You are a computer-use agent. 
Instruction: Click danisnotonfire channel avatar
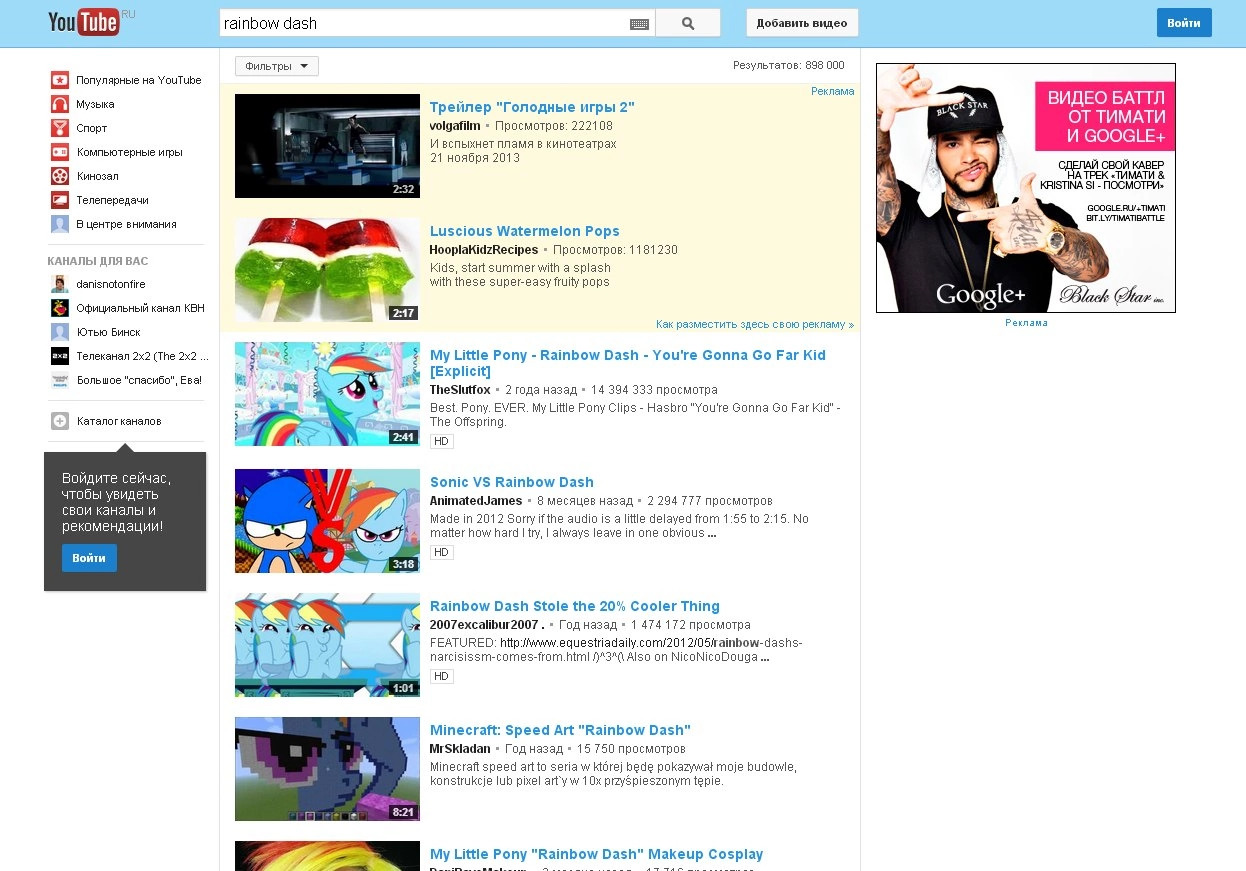(60, 284)
